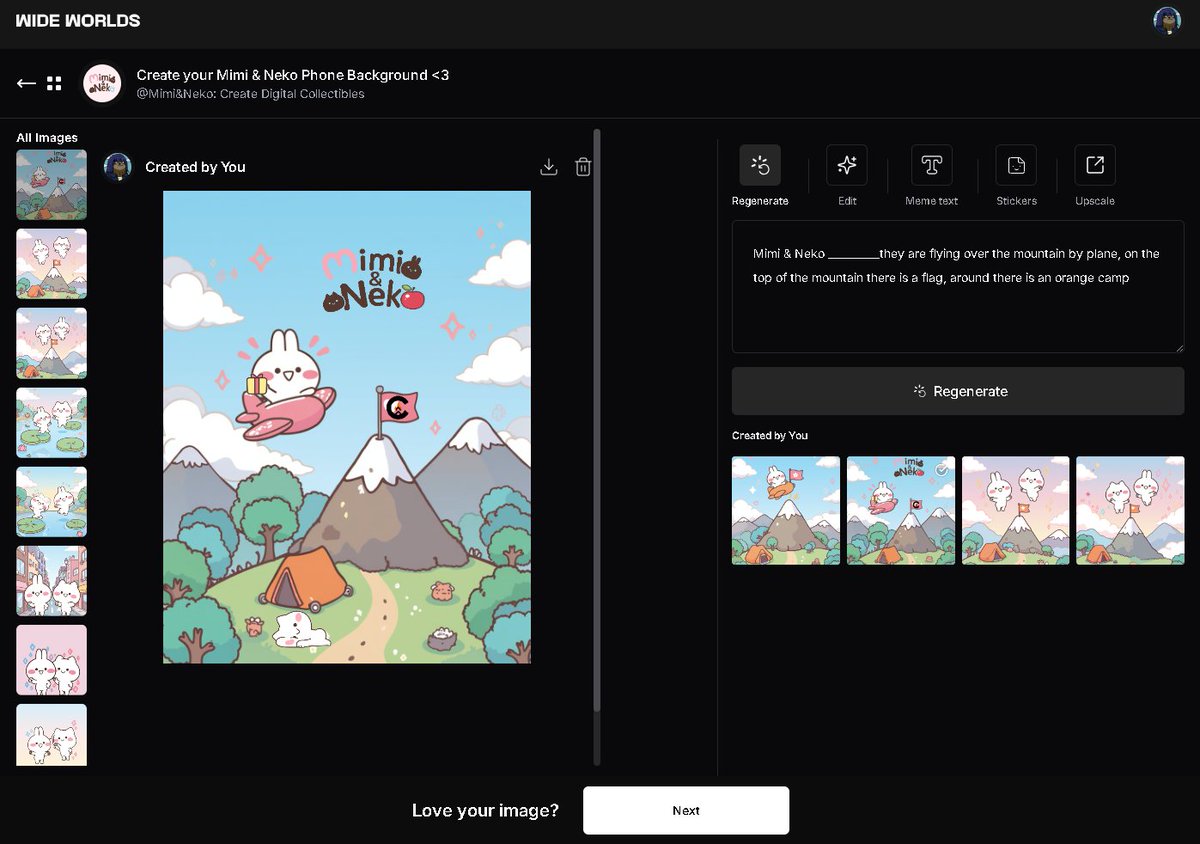Click inside the prompt text box
This screenshot has height=844, width=1200.
point(958,286)
